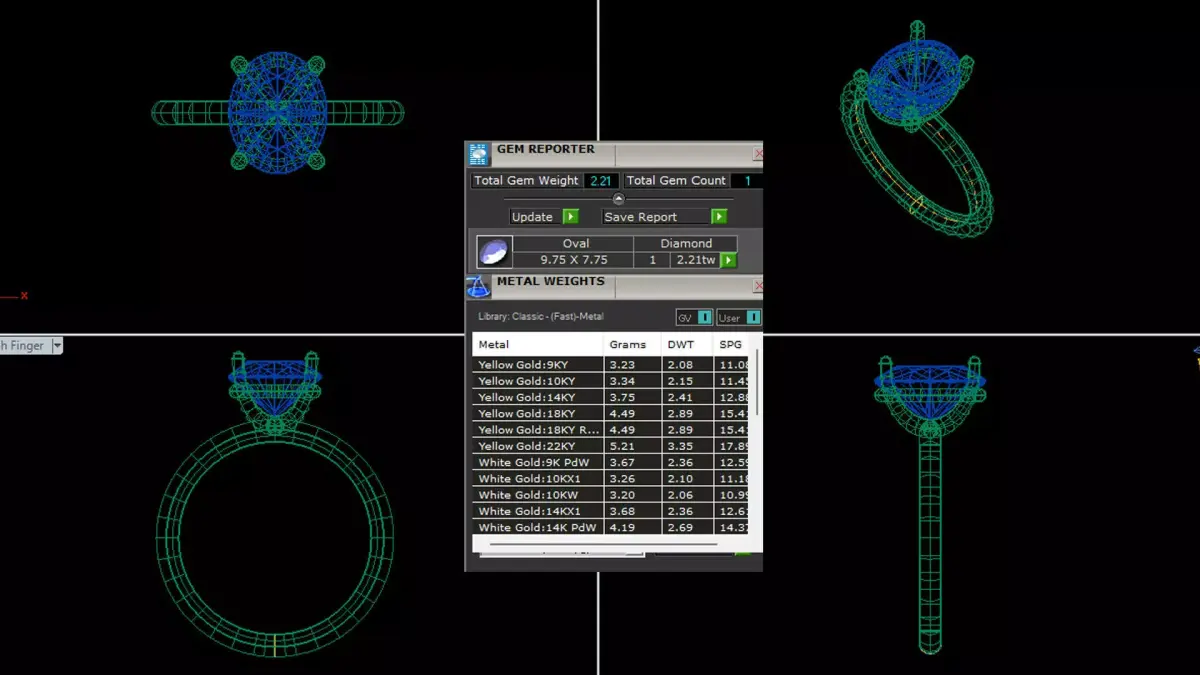Click the SPG column header
The width and height of the screenshot is (1200, 675).
coord(731,344)
